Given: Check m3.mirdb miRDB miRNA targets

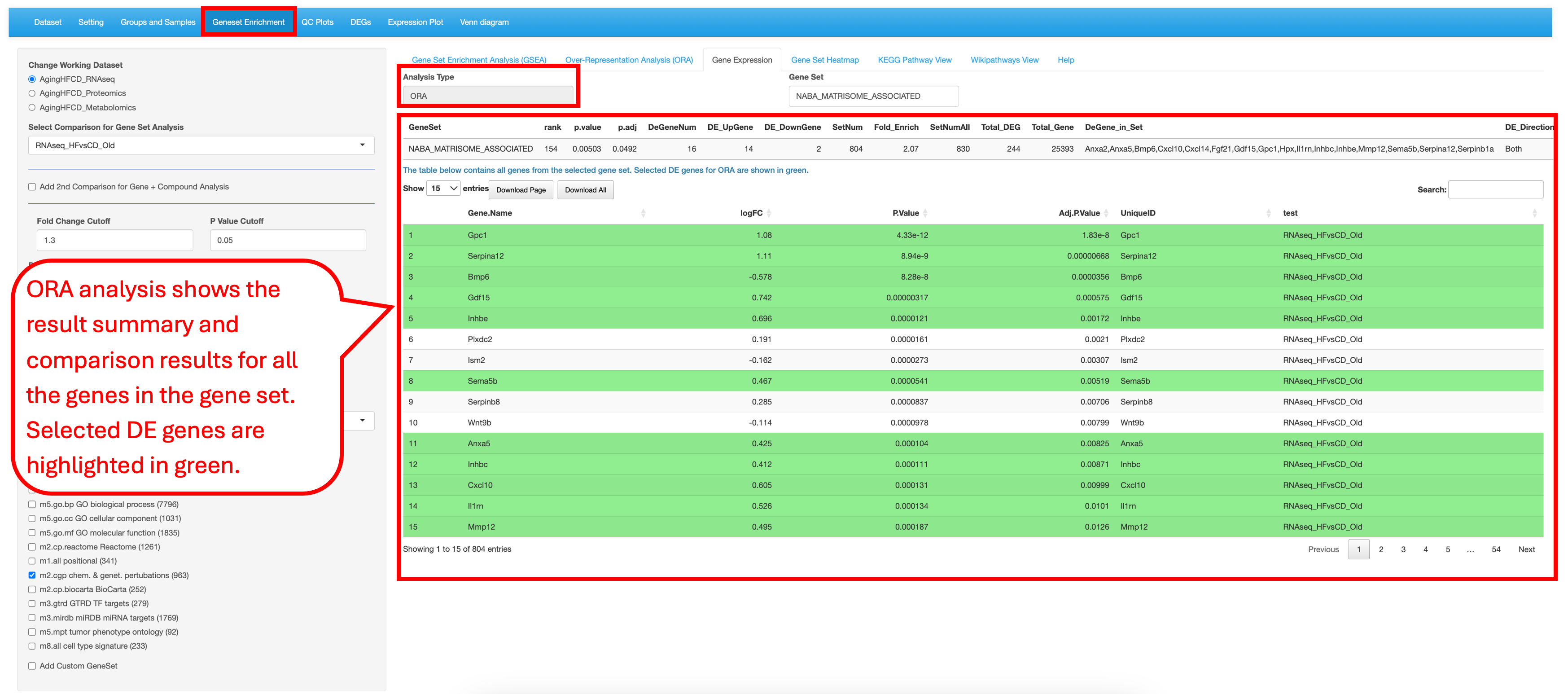Looking at the screenshot, I should click(32, 618).
